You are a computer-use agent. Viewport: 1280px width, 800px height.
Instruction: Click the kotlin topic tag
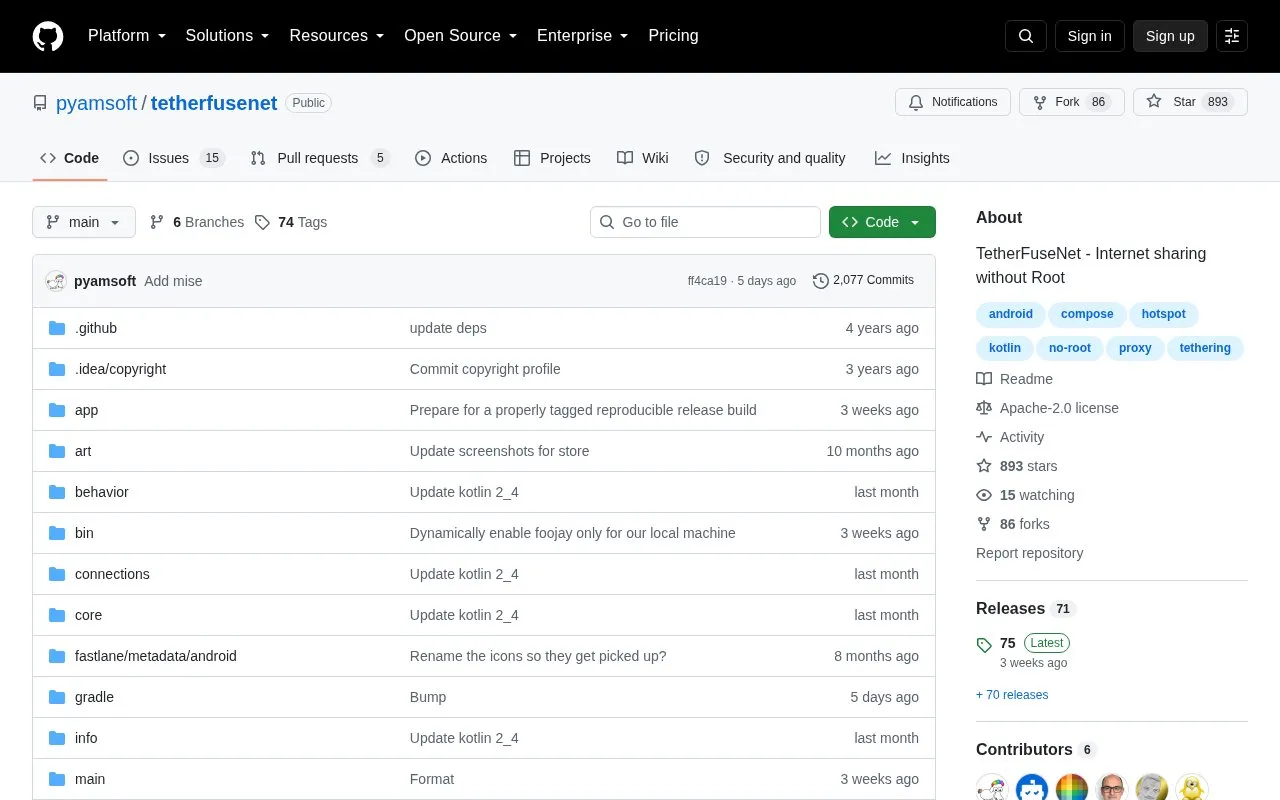pos(1005,348)
